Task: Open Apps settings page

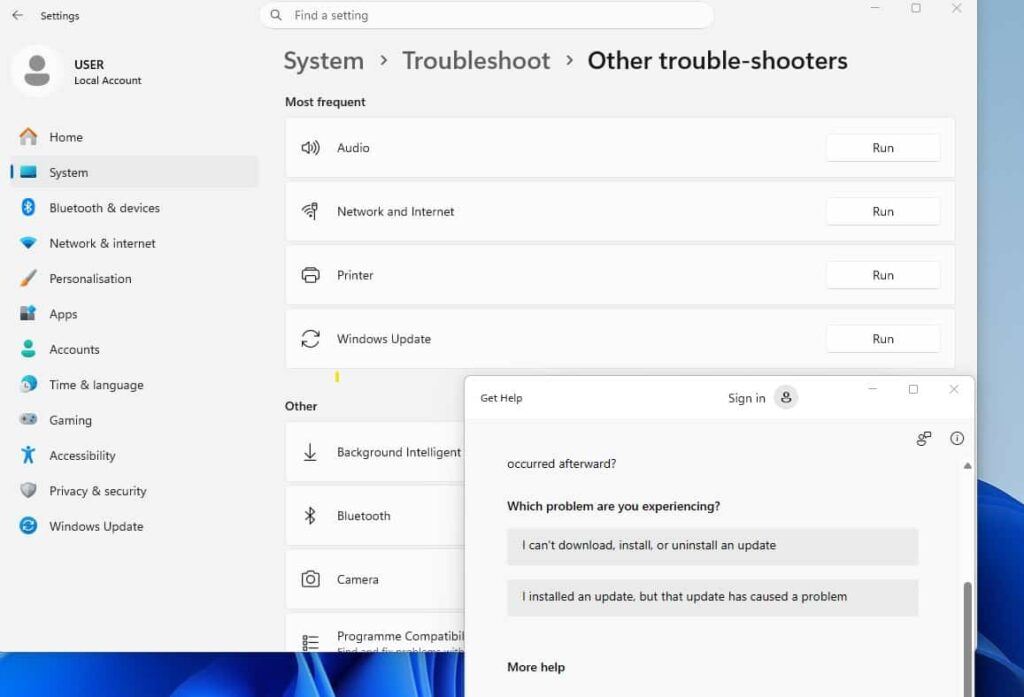Action: (135, 314)
